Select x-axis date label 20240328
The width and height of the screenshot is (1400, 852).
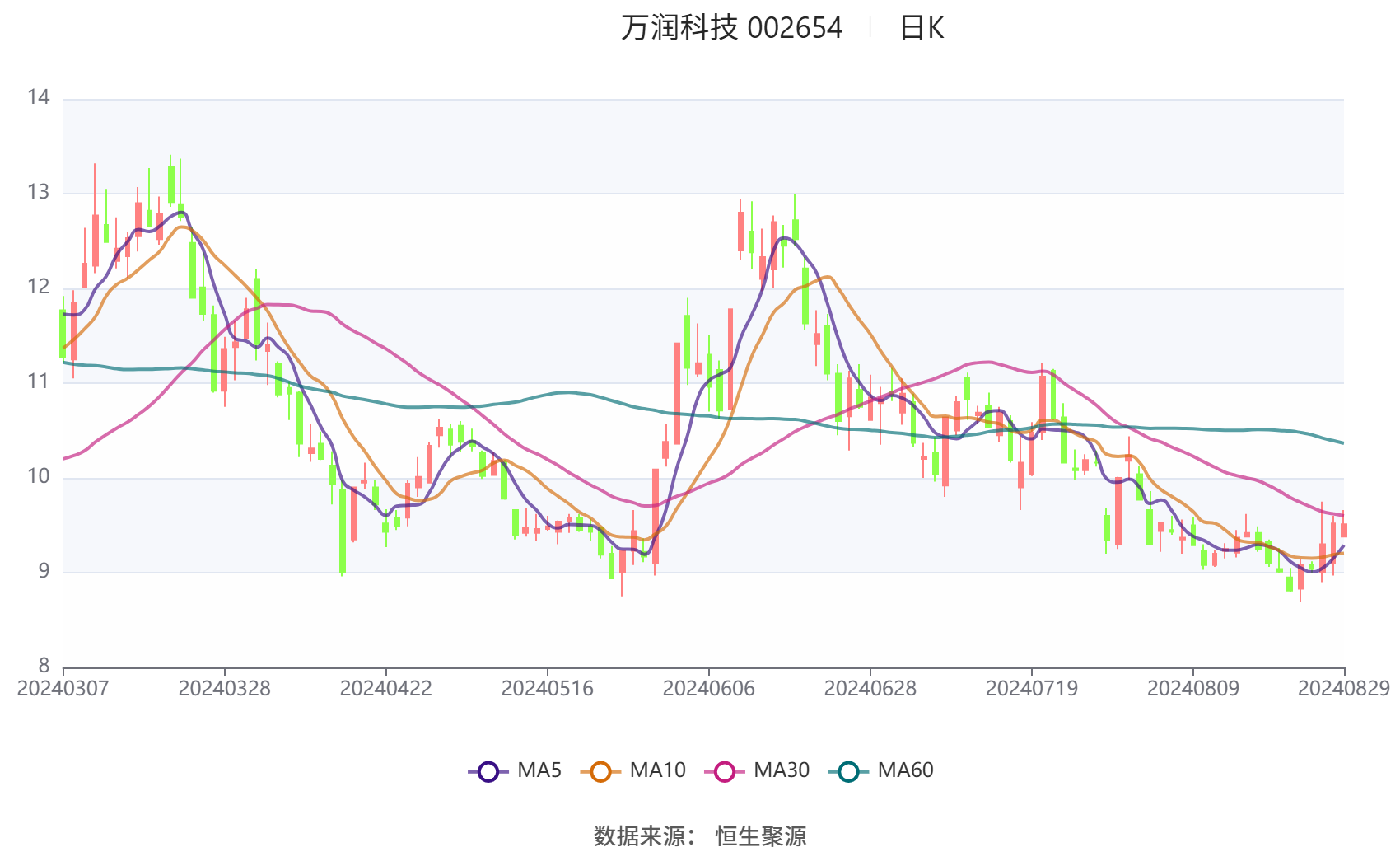(224, 689)
